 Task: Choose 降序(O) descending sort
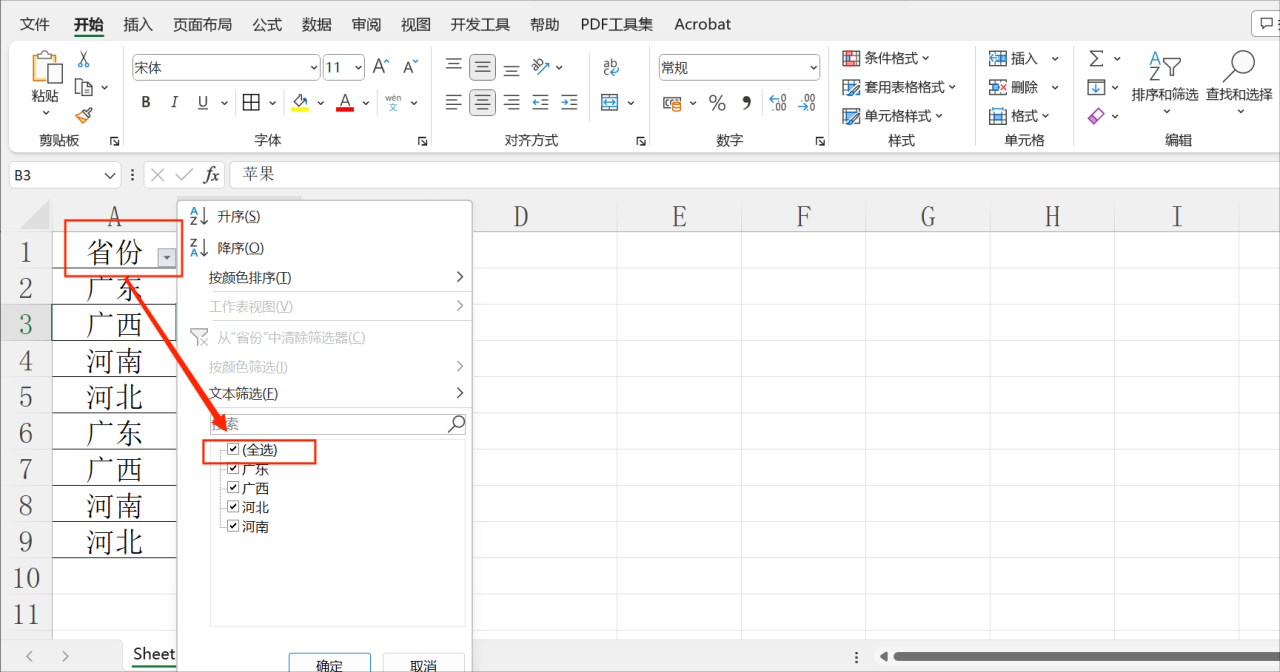[x=324, y=247]
